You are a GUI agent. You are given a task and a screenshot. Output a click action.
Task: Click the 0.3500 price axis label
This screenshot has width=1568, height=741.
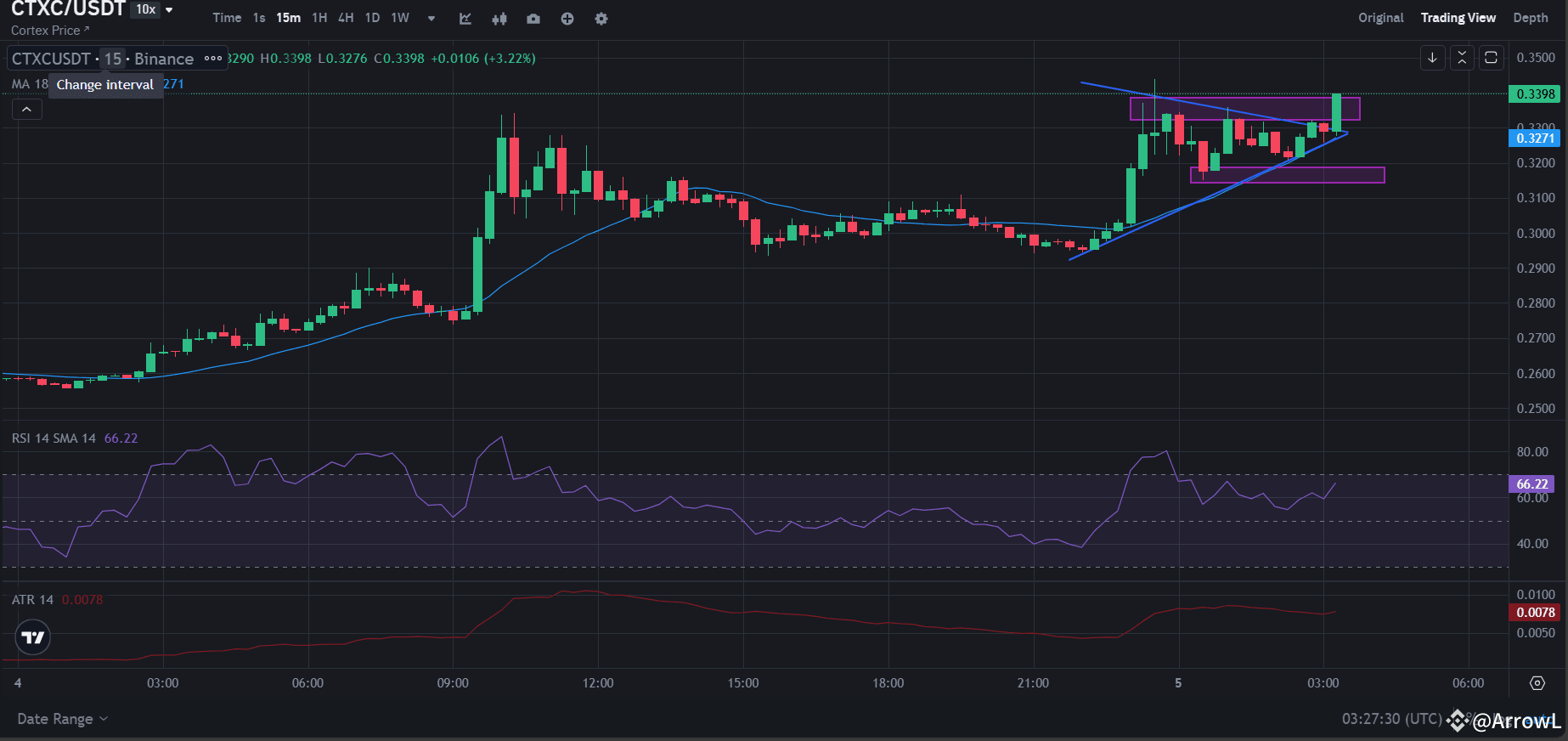click(1536, 58)
